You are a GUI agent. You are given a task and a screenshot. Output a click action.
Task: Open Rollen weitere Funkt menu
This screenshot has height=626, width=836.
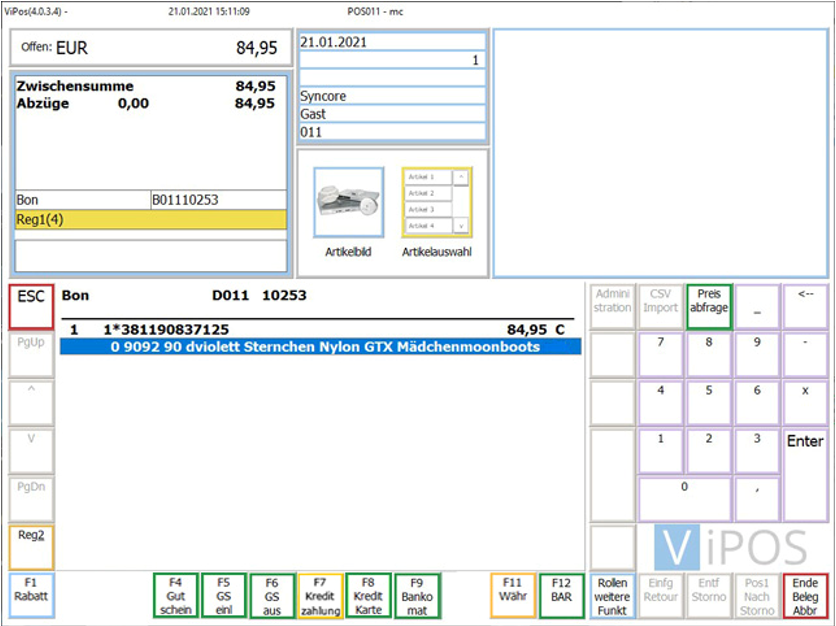(612, 595)
